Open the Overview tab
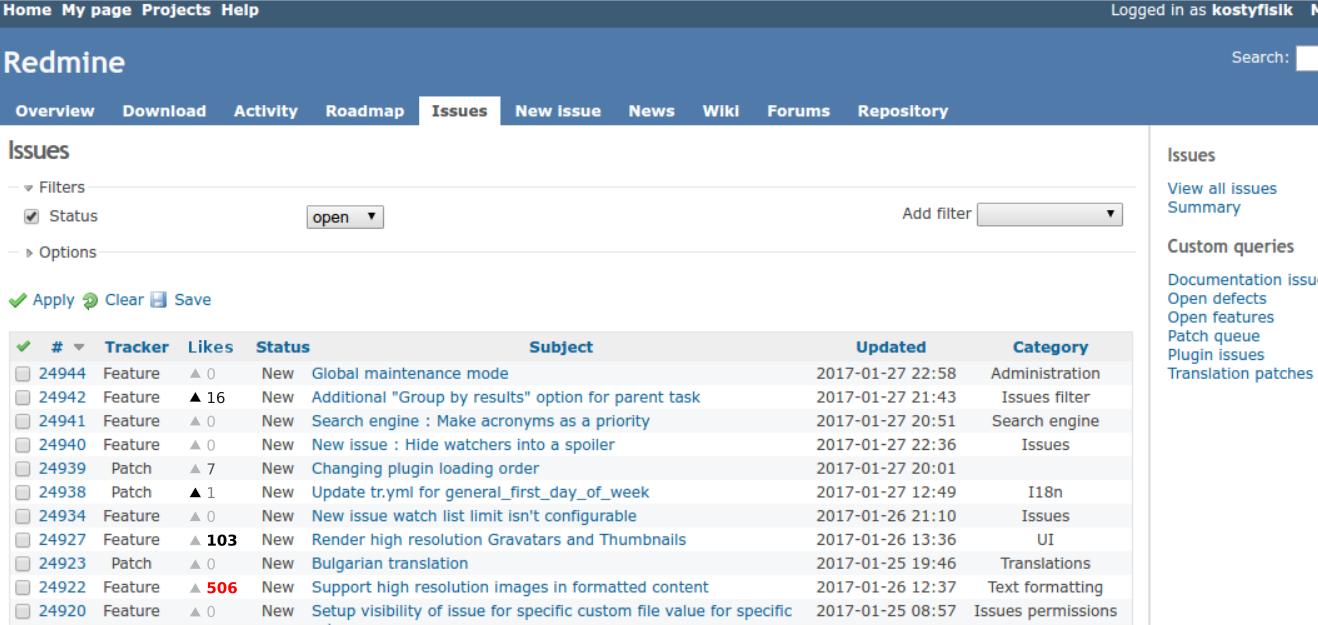Screen dimensions: 1318x625 click(55, 111)
